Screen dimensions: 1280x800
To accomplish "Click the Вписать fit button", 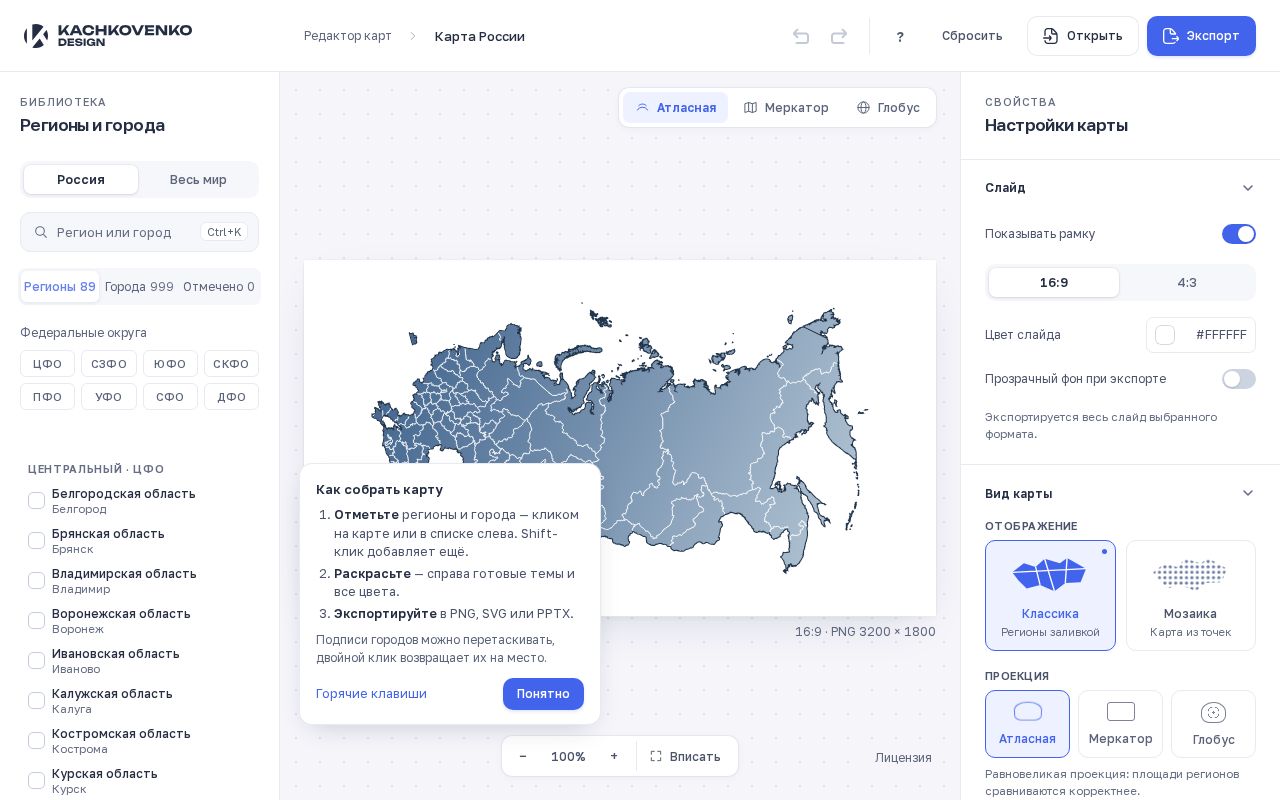I will [685, 756].
